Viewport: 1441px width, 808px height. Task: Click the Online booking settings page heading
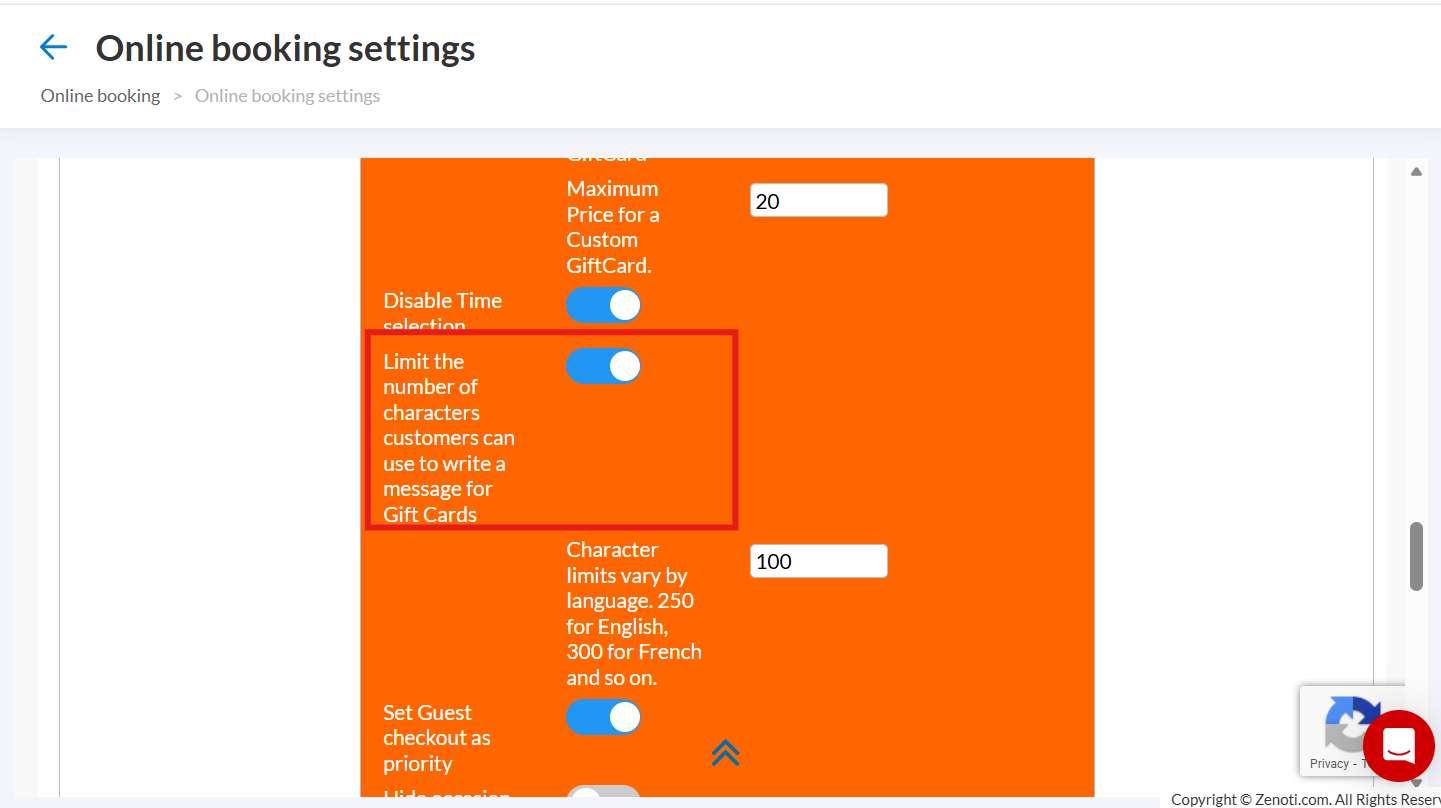point(285,48)
